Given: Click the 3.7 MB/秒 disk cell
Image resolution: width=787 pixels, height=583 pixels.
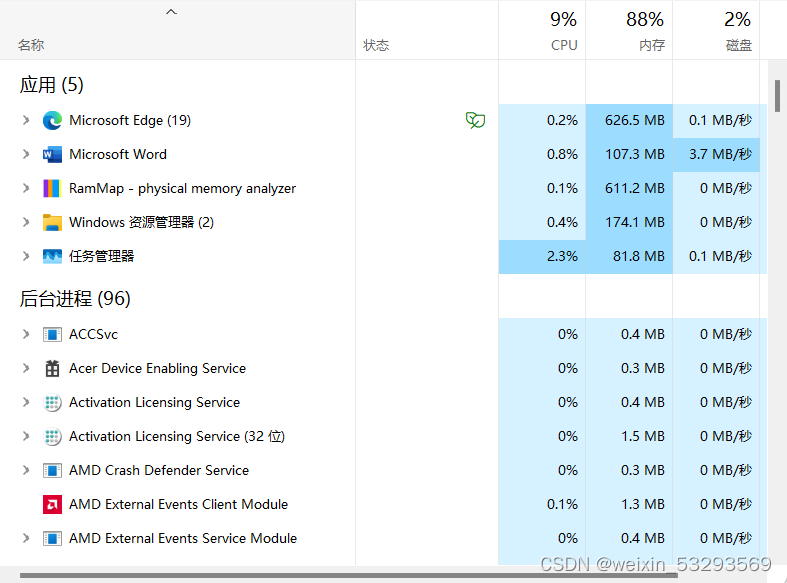Looking at the screenshot, I should pos(716,155).
